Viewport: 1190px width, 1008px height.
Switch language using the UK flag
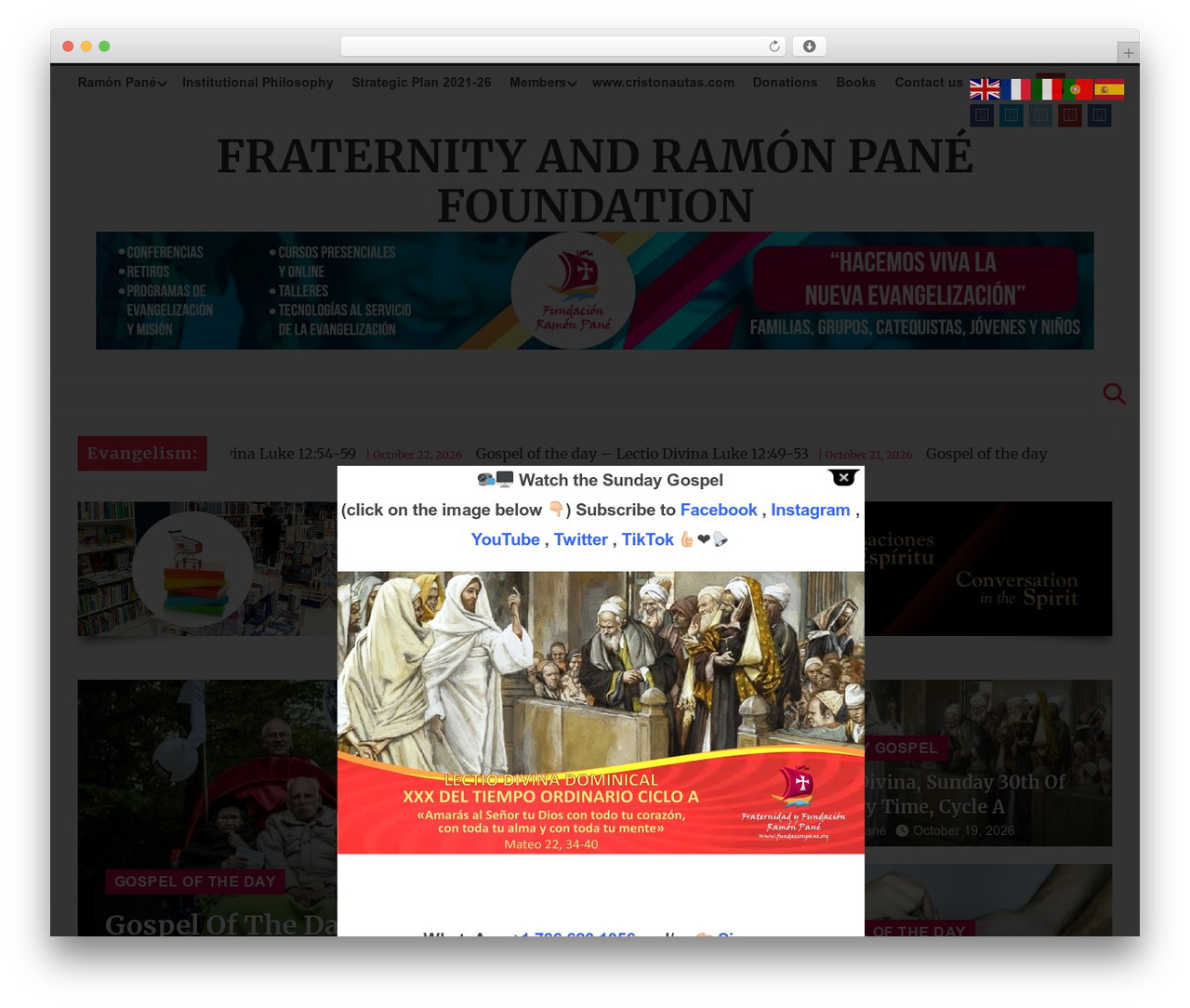coord(985,89)
